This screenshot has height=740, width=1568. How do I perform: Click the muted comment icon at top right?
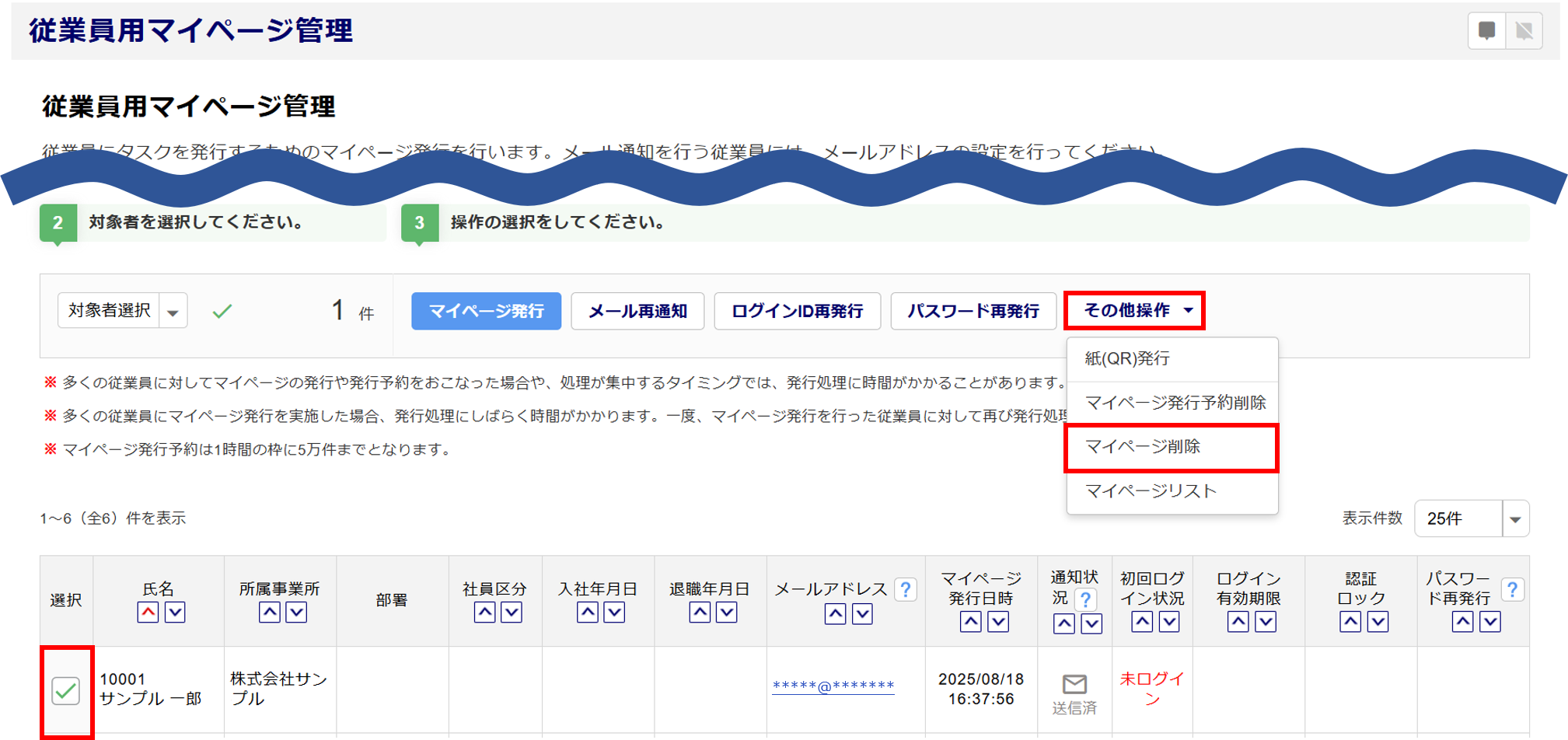point(1524,31)
